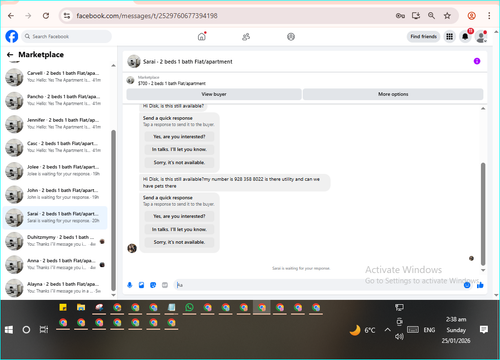This screenshot has height=360, width=500.
Task: Open the Anna conversation
Action: click(55, 264)
